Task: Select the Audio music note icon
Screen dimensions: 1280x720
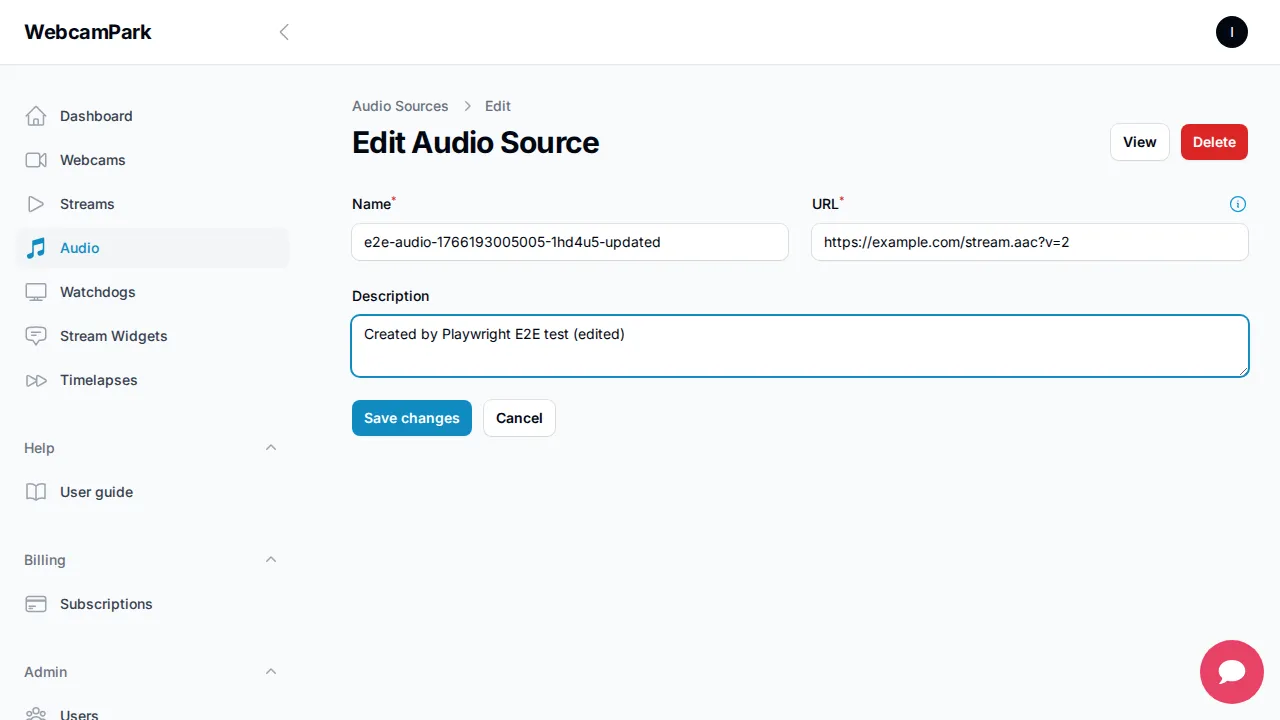Action: click(35, 248)
